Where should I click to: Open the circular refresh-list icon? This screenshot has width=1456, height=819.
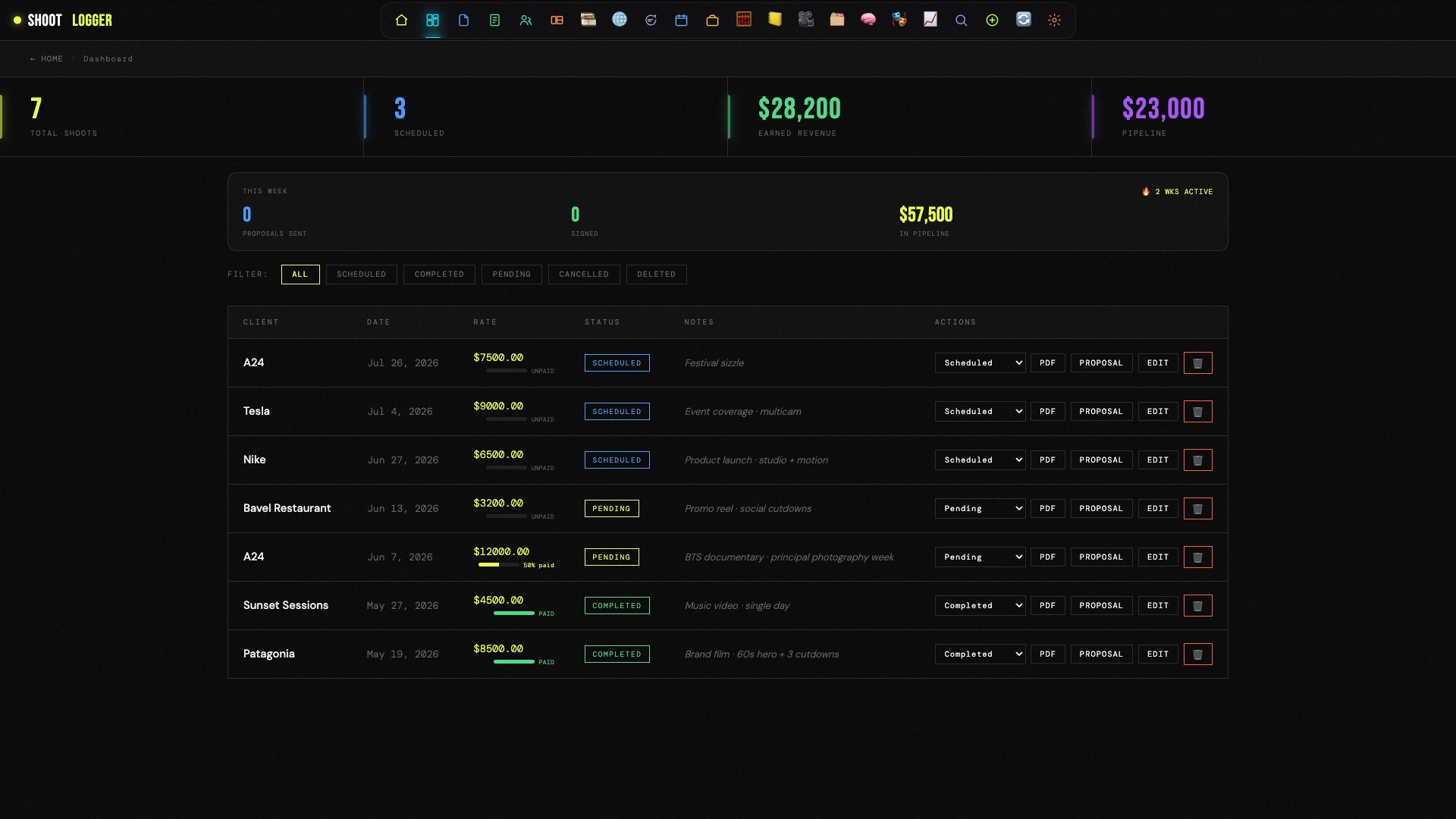click(x=650, y=20)
